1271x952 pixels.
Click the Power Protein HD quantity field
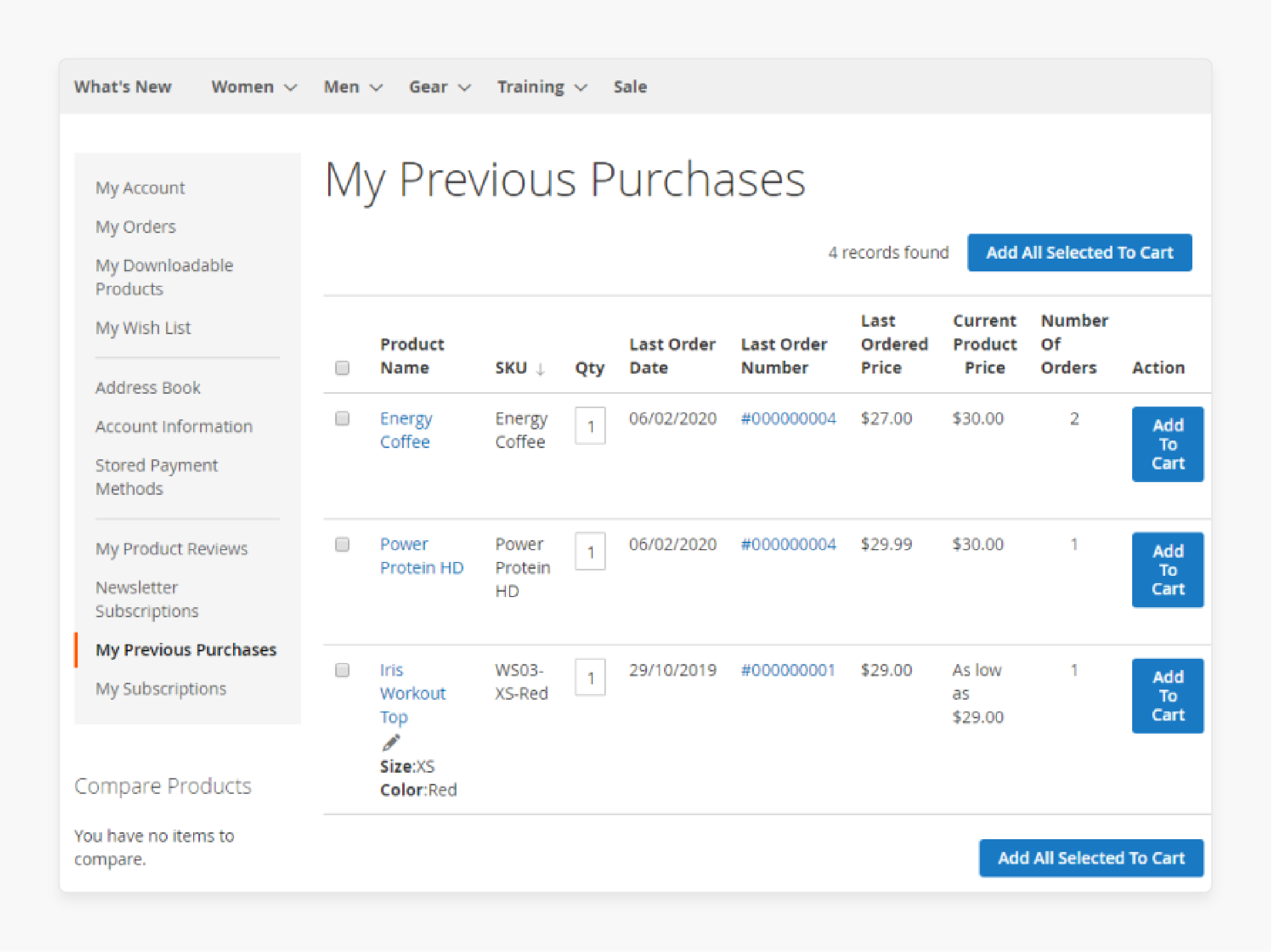coord(590,552)
